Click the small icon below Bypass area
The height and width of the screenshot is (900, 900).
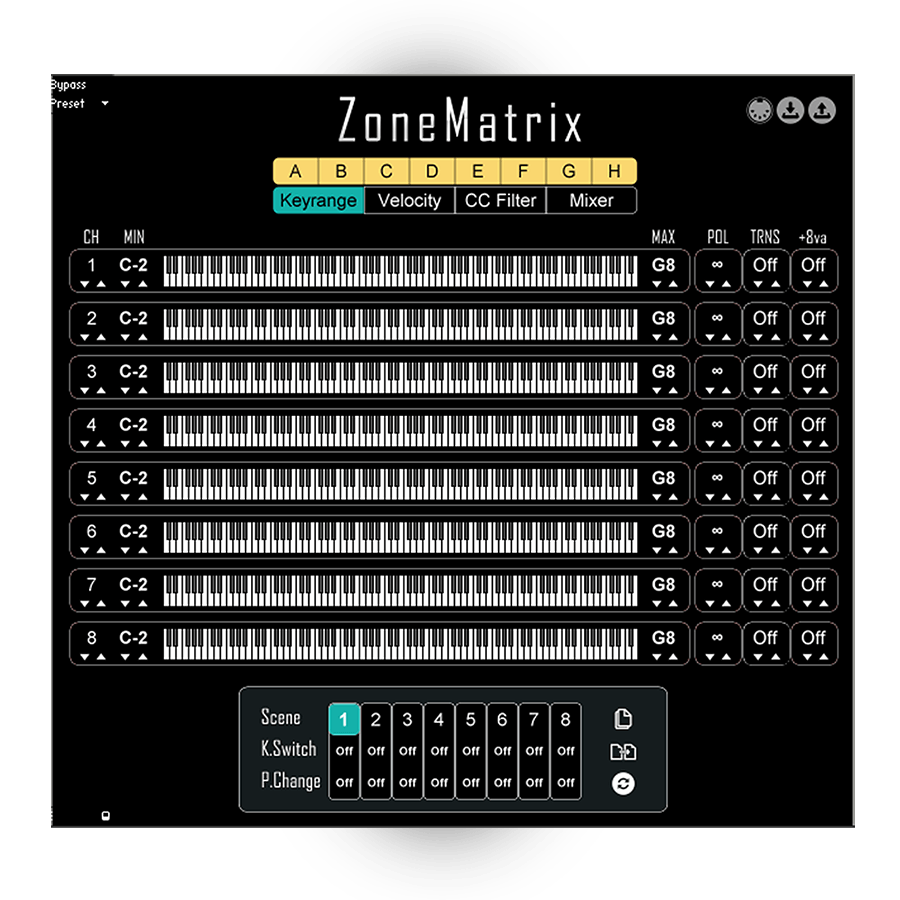(x=106, y=816)
